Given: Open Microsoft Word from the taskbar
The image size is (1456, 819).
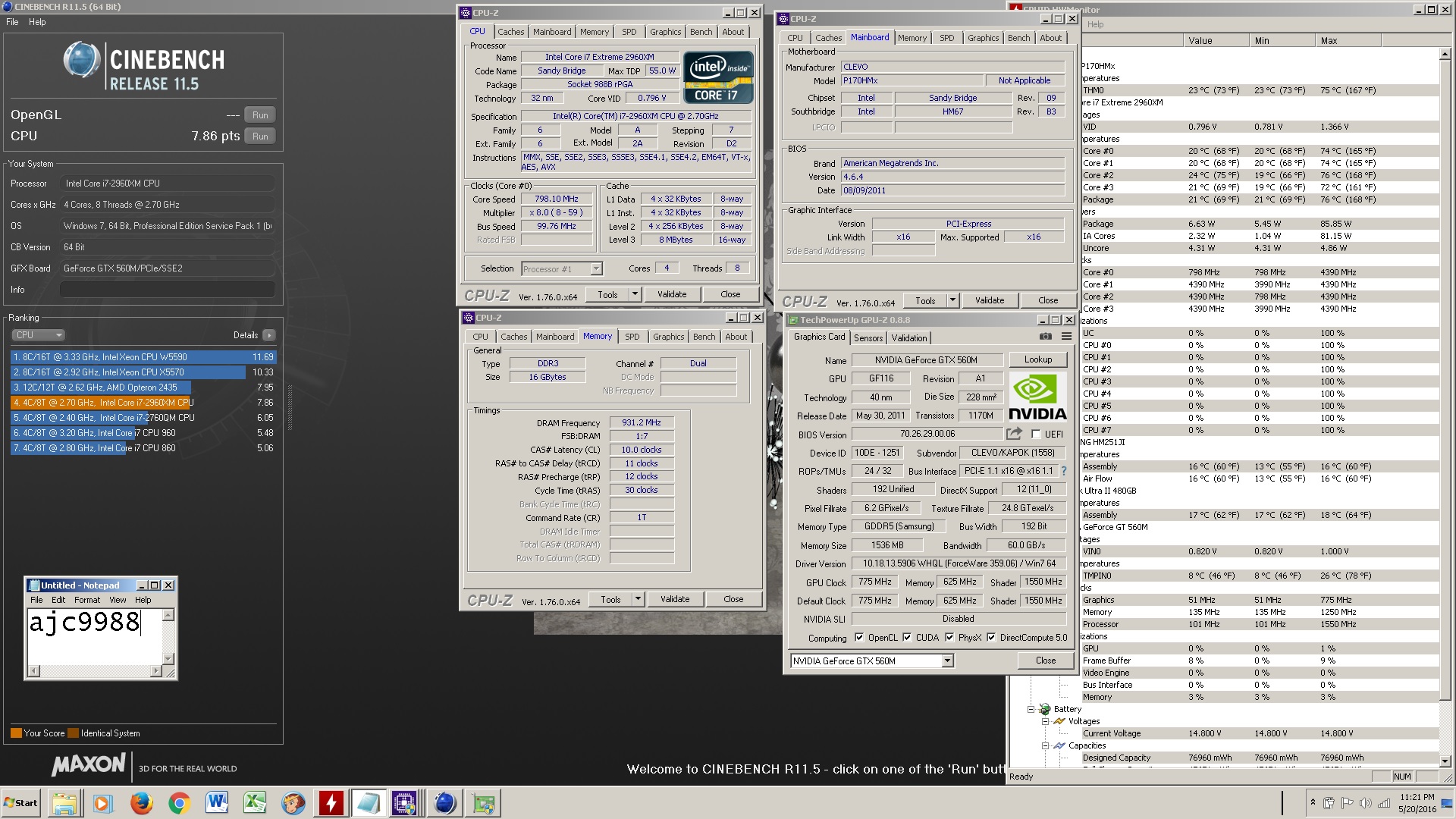Looking at the screenshot, I should 217,803.
